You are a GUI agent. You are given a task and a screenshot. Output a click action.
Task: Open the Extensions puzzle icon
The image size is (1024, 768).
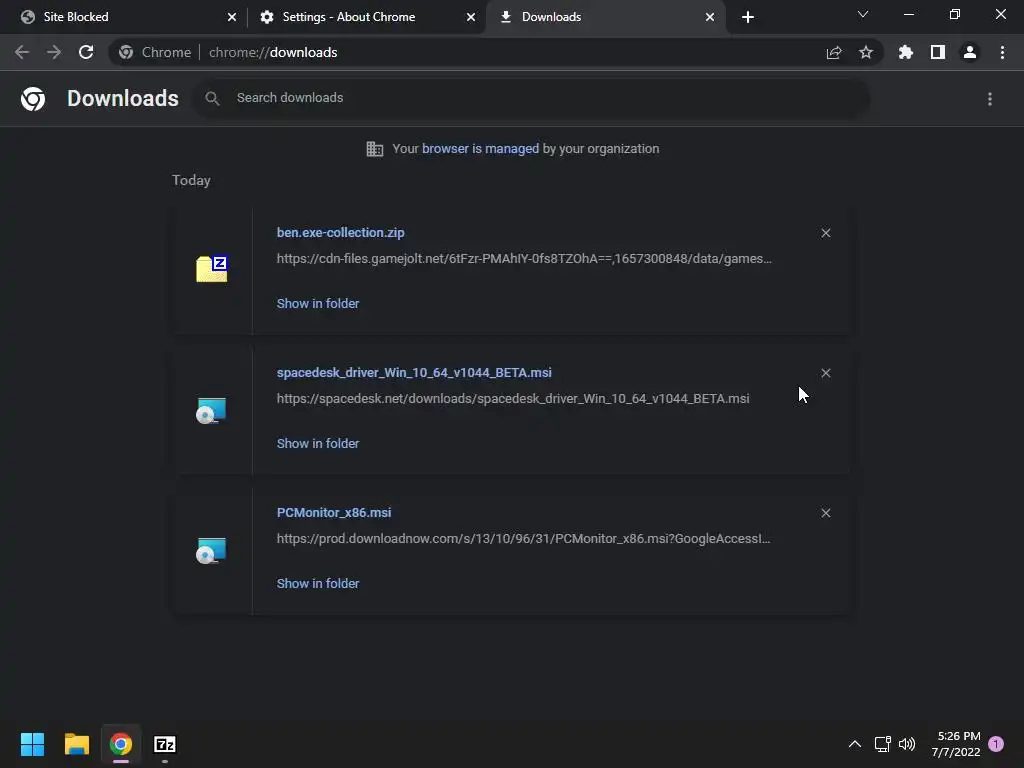(x=906, y=52)
